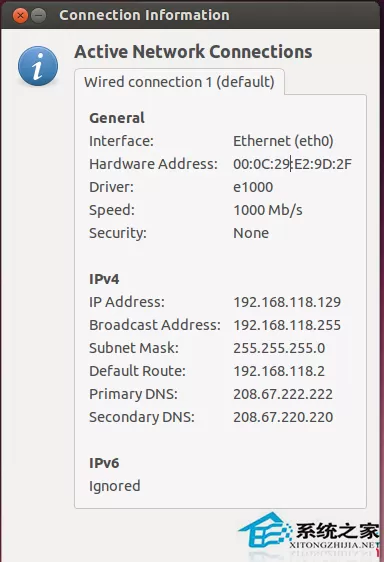Screen dimensions: 384x562
Task: Select the secondary DNS 208.67.220.220
Action: [283, 417]
